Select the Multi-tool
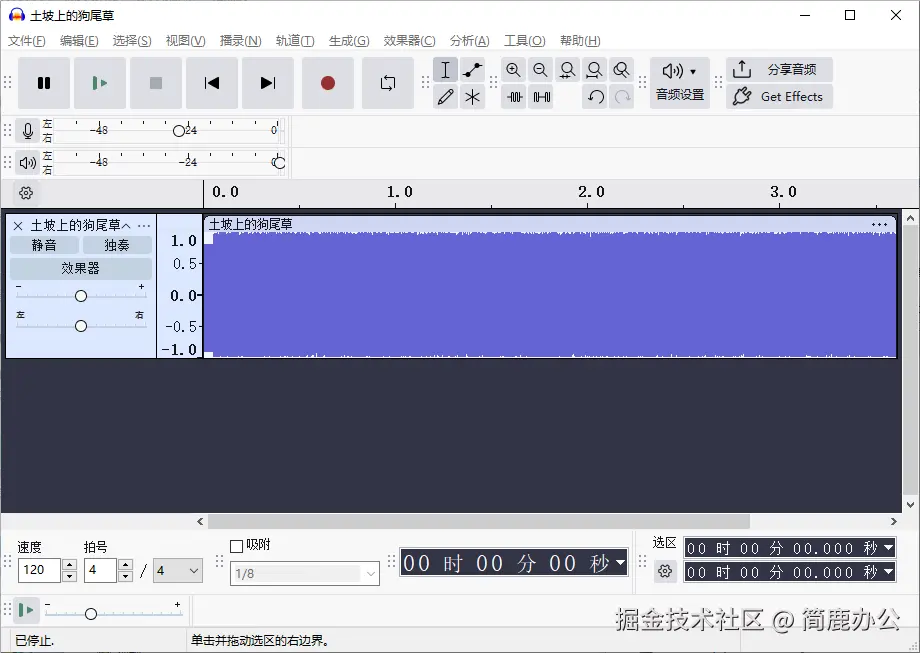 pyautogui.click(x=472, y=96)
